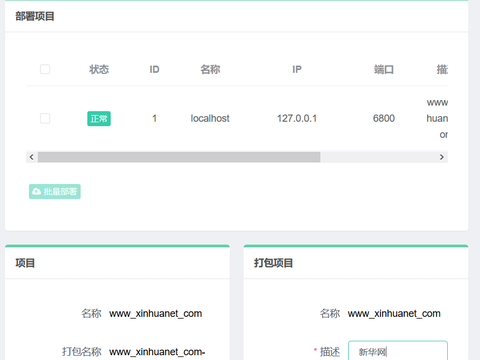The image size is (480, 360).
Task: Click the 描述 input field containing 新华网
Action: click(398, 351)
